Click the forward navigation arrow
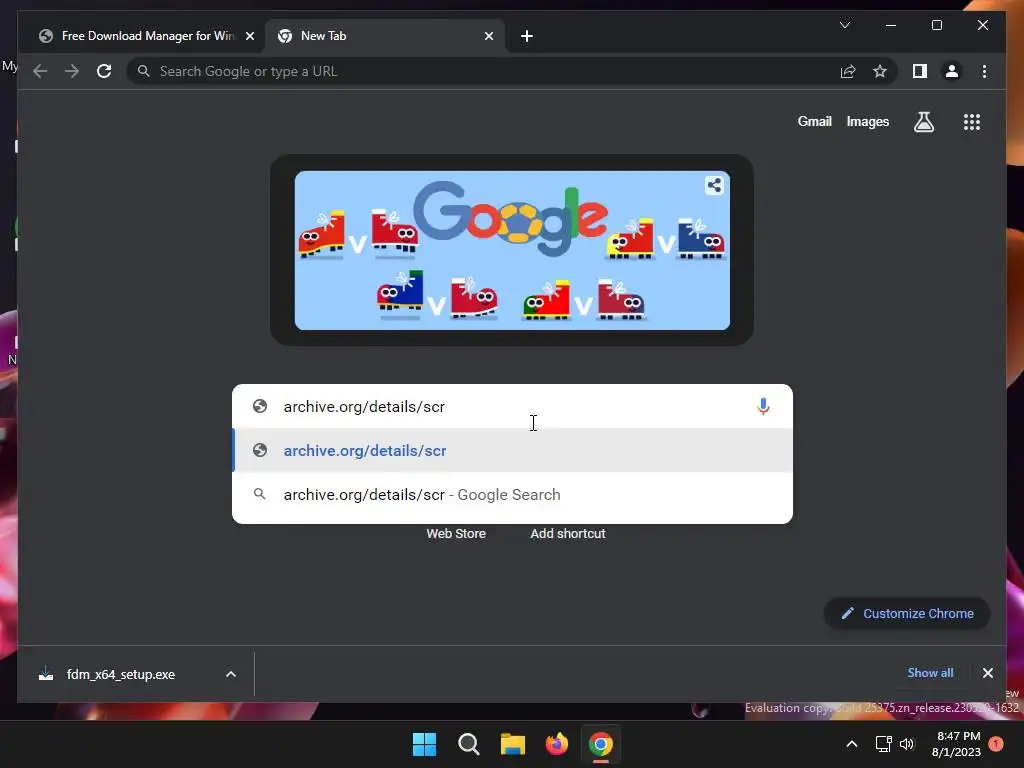The height and width of the screenshot is (768, 1024). click(72, 71)
